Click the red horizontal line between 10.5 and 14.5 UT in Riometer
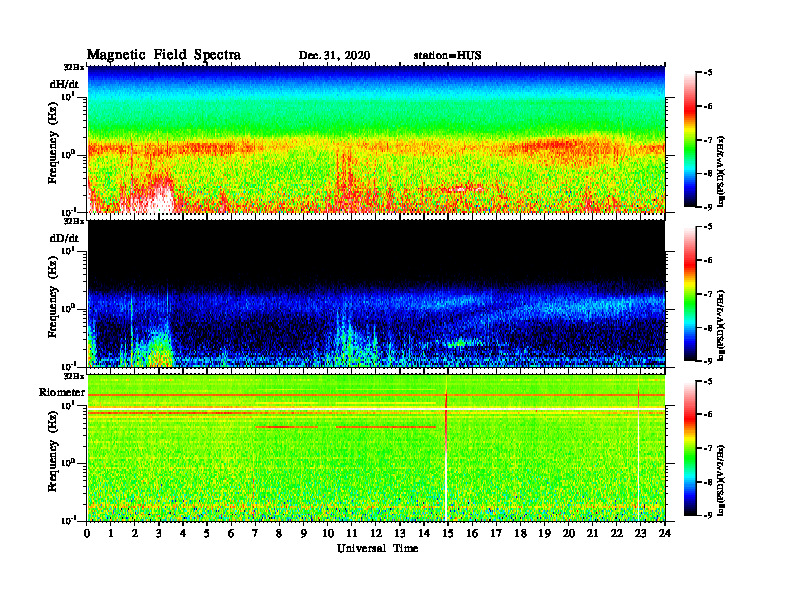 [385, 427]
